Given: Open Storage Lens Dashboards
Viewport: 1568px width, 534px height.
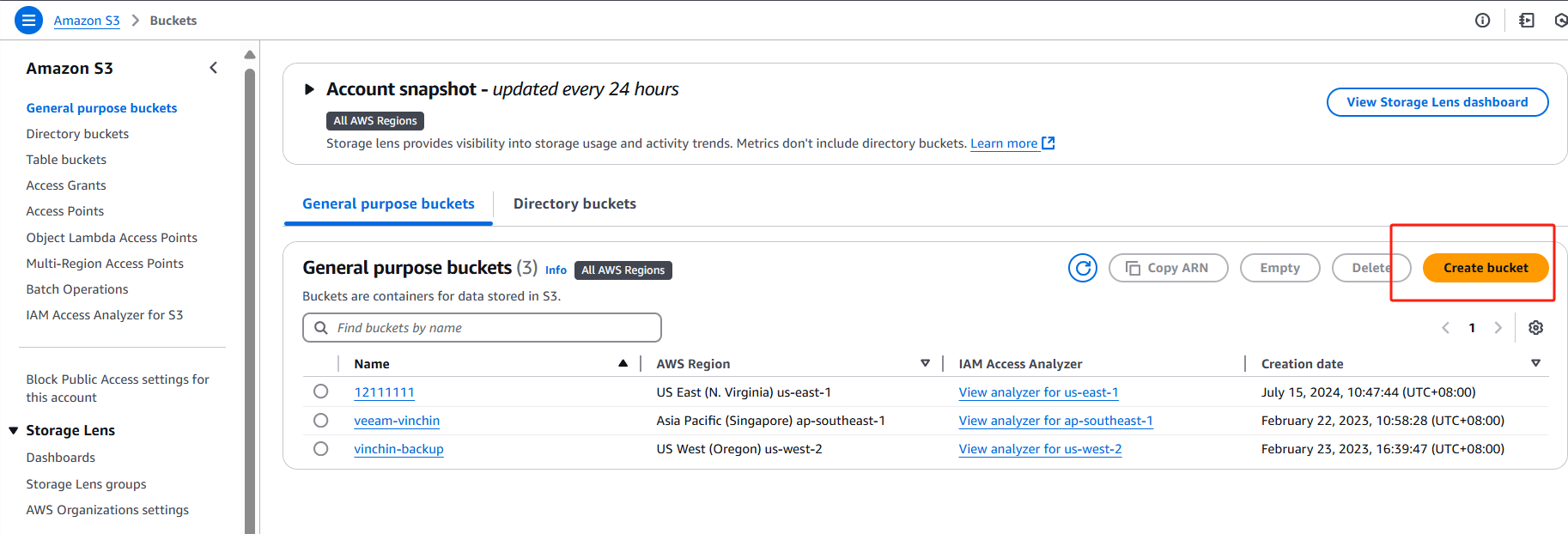Looking at the screenshot, I should [x=61, y=458].
